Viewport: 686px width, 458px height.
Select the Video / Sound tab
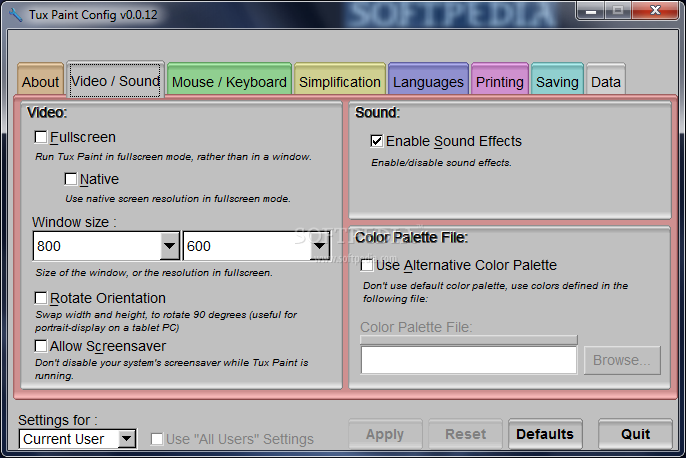point(116,80)
